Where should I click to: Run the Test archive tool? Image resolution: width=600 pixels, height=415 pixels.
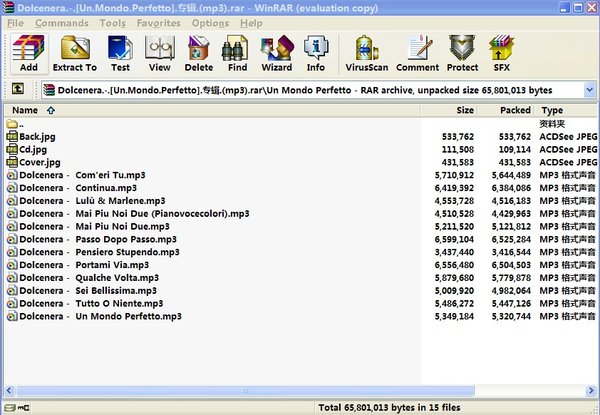coord(120,53)
